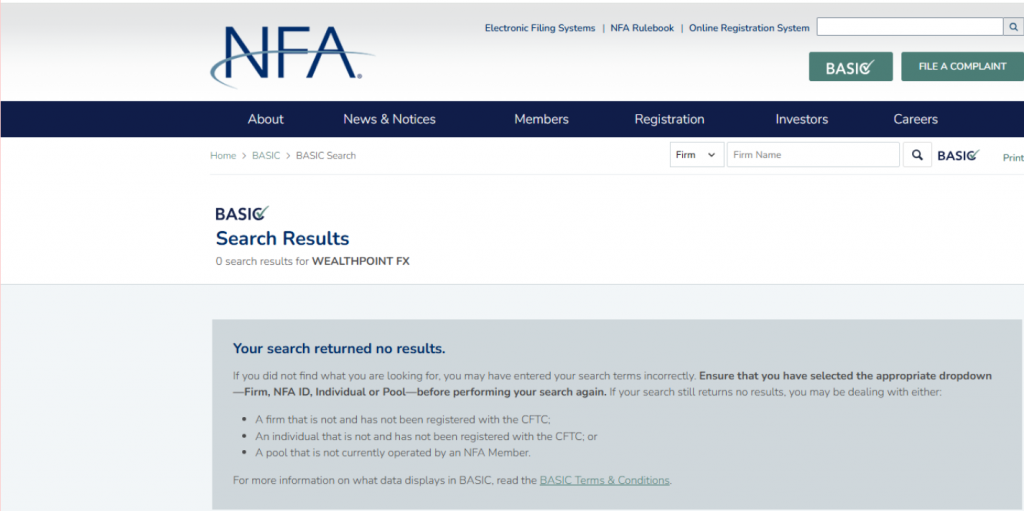Open Online Registration System link
Viewport: 1024px width, 511px height.
click(749, 28)
